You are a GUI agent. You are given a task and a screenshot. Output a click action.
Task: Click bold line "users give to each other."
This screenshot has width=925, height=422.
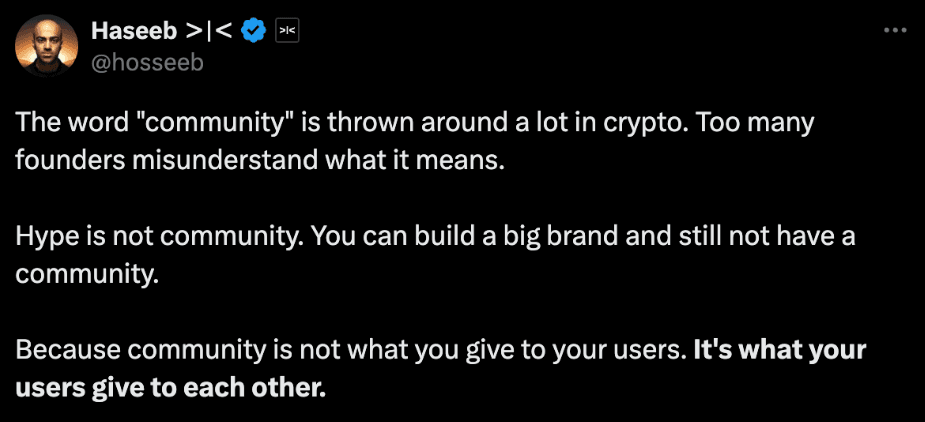point(170,388)
